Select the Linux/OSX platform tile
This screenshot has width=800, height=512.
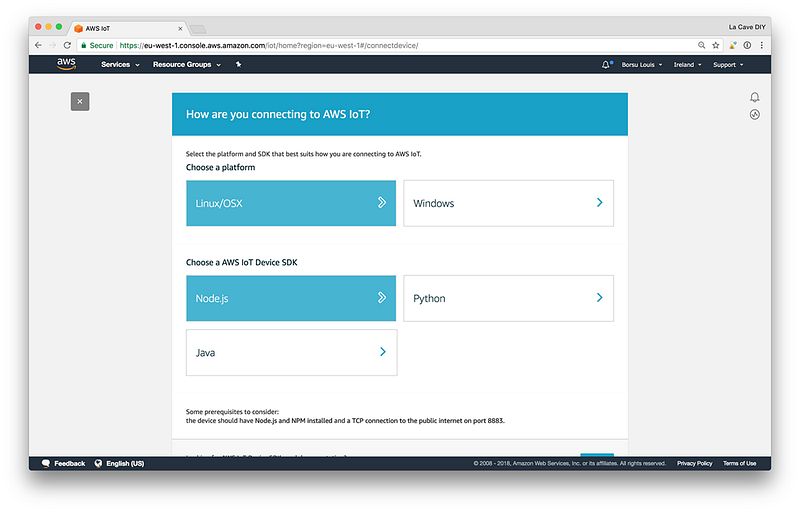tap(291, 203)
